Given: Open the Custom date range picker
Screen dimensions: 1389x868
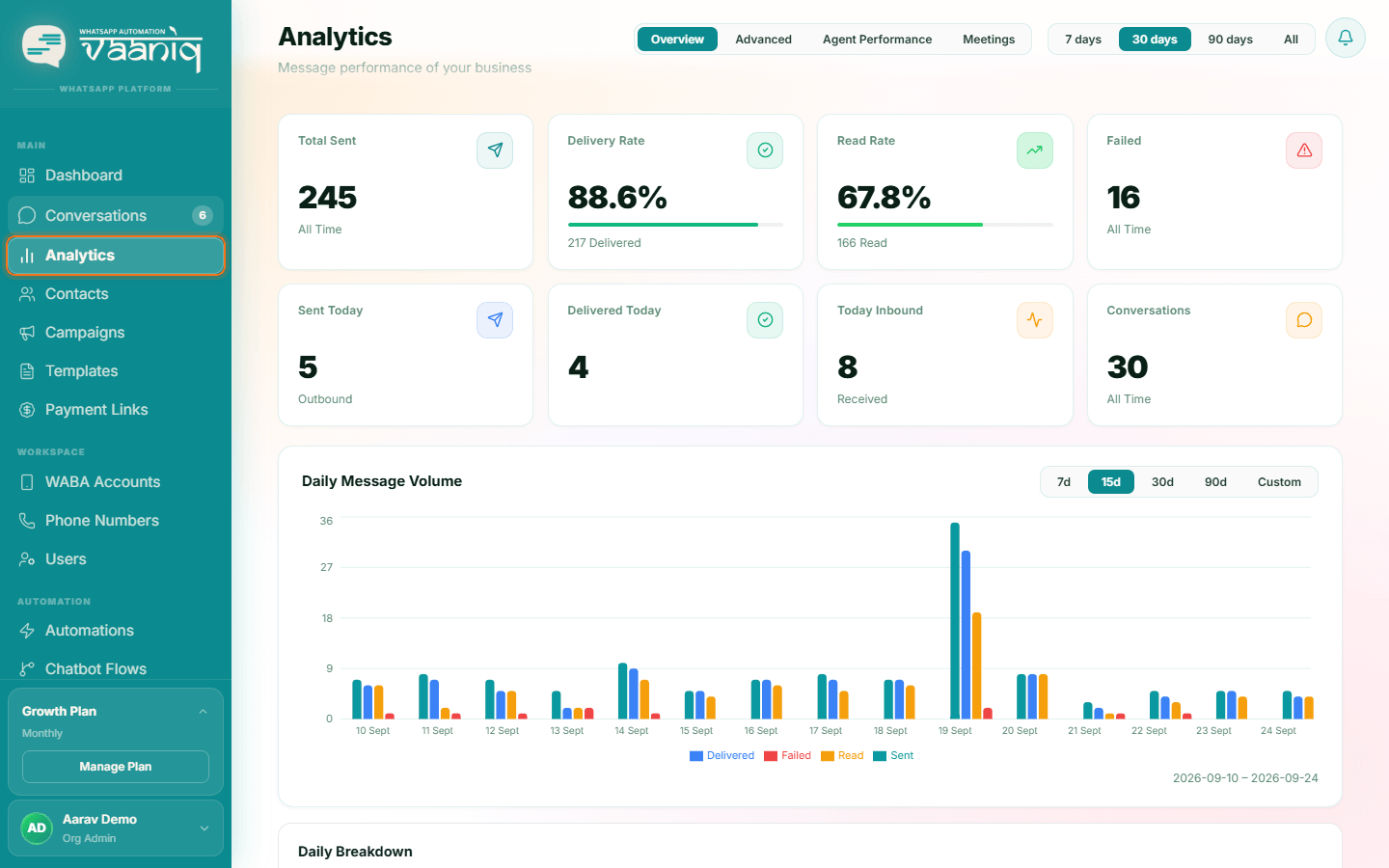Looking at the screenshot, I should (x=1279, y=482).
